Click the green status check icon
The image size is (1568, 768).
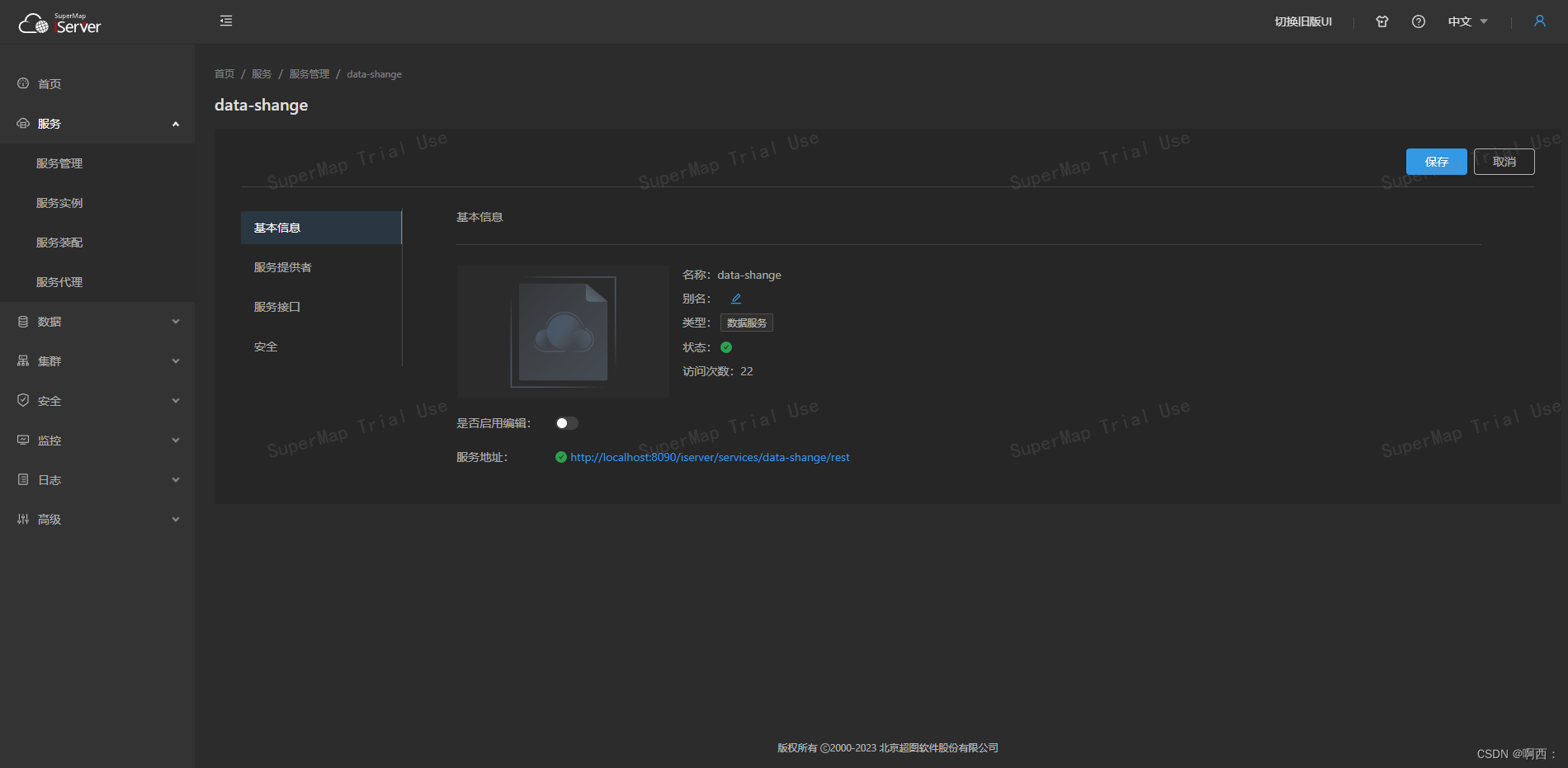click(726, 347)
